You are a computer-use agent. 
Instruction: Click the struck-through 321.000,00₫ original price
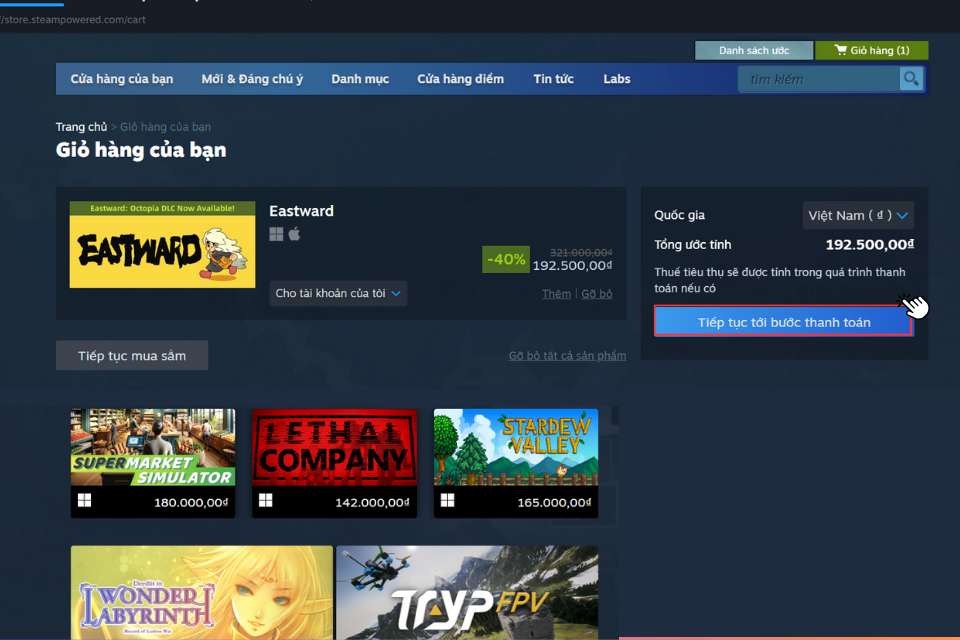coord(581,252)
